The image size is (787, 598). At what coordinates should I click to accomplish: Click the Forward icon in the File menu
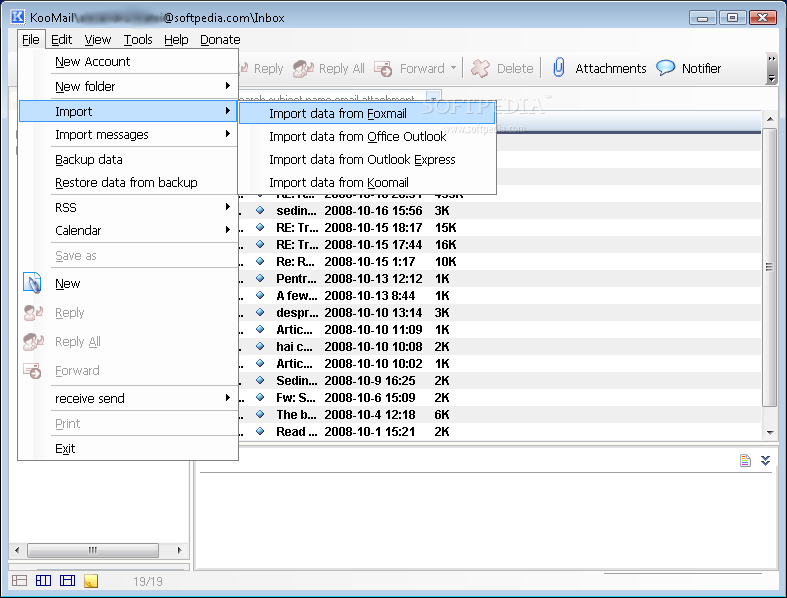[x=33, y=371]
